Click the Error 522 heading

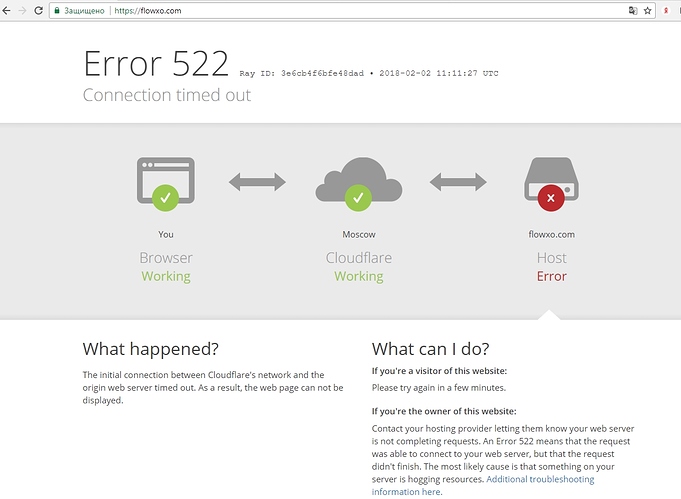pos(156,64)
